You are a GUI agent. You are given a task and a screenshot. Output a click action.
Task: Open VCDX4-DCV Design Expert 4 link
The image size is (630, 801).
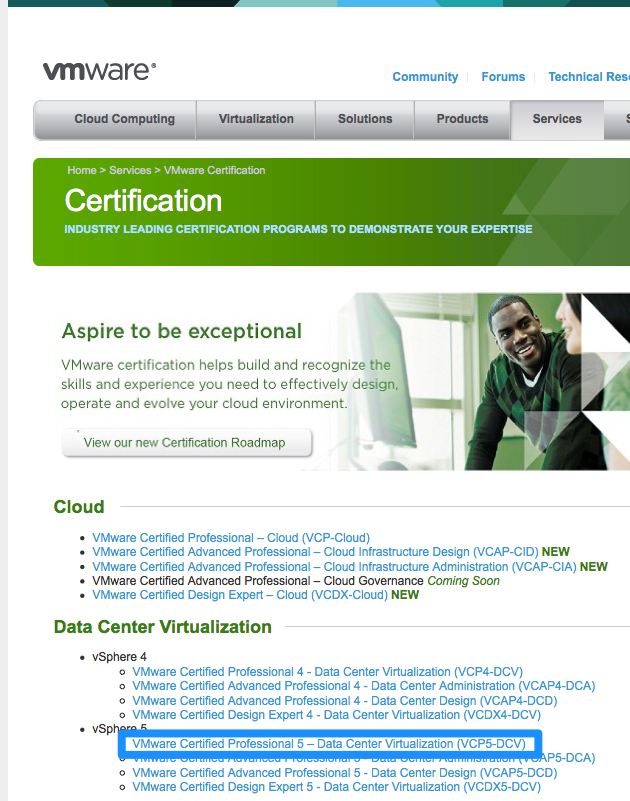click(x=336, y=715)
